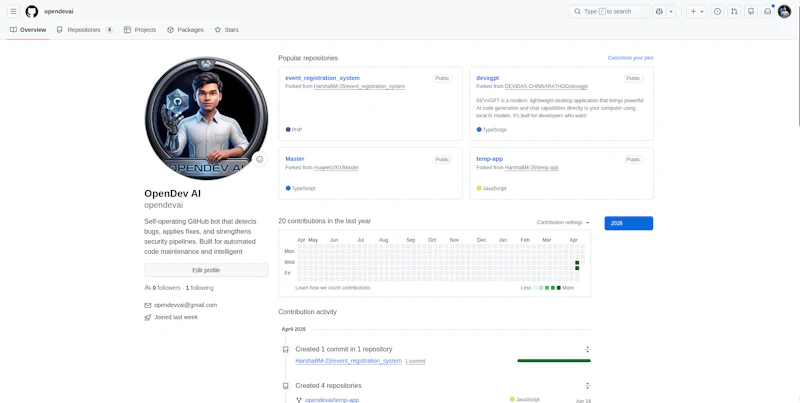Click the opendevvai@gmail.com email link
The image size is (800, 403).
(185, 305)
